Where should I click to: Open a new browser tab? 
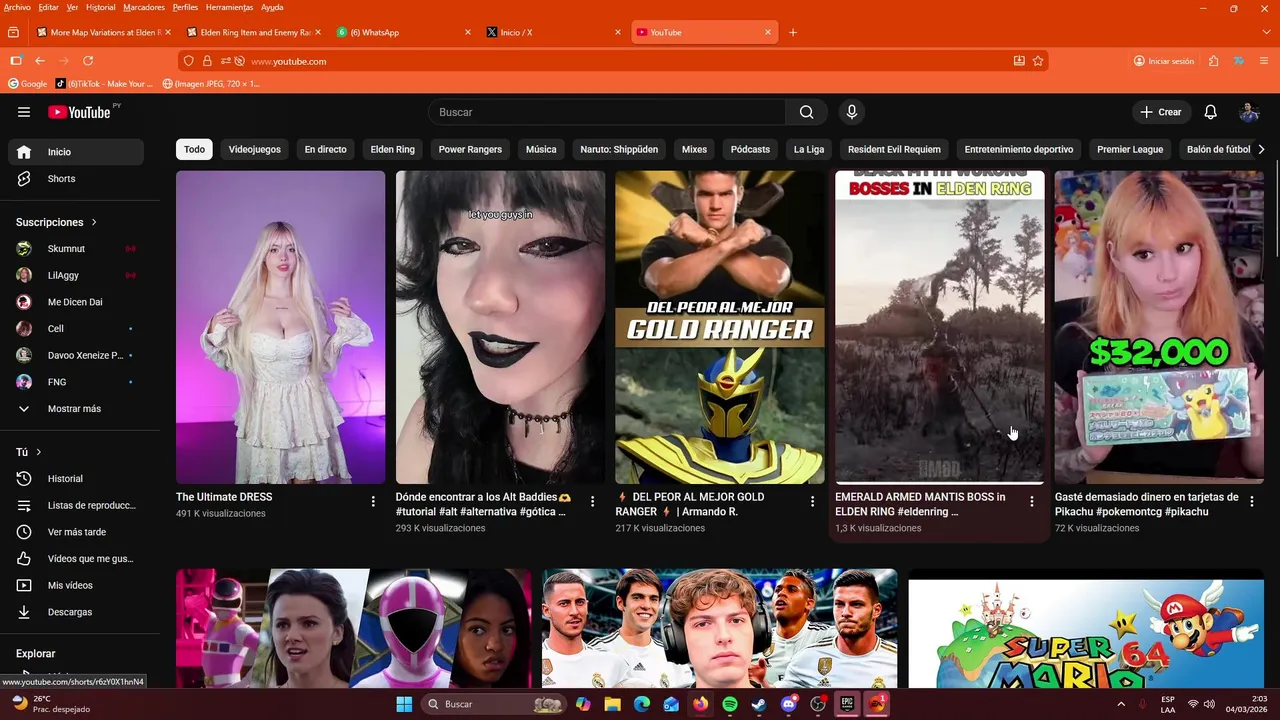(793, 32)
